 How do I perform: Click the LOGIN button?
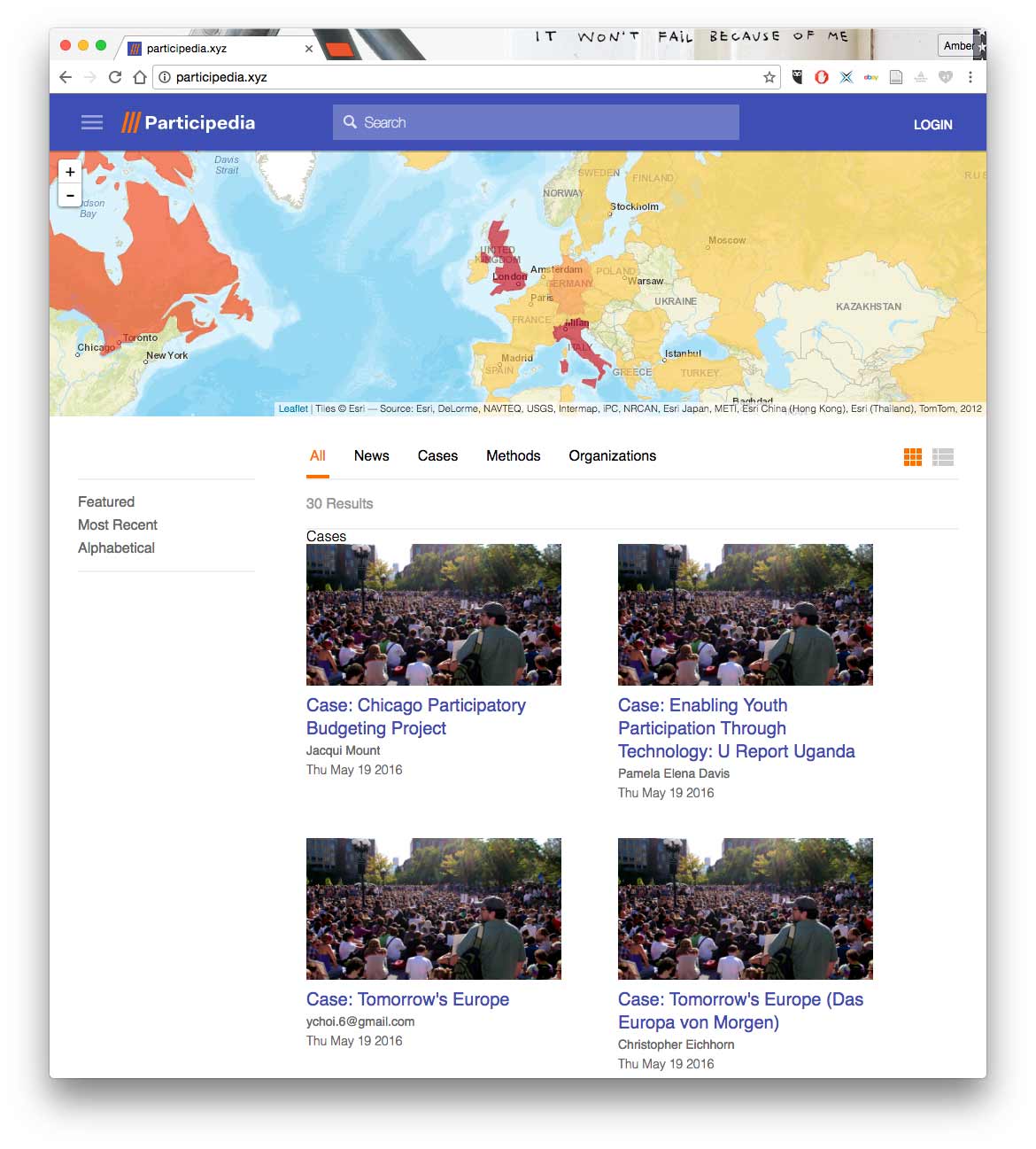[x=932, y=125]
